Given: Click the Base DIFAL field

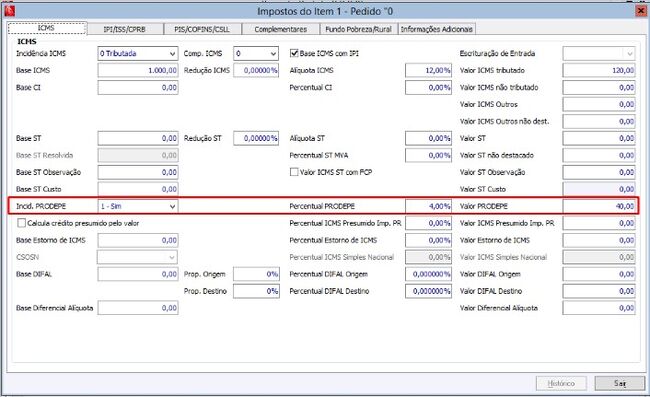Looking at the screenshot, I should coord(138,274).
